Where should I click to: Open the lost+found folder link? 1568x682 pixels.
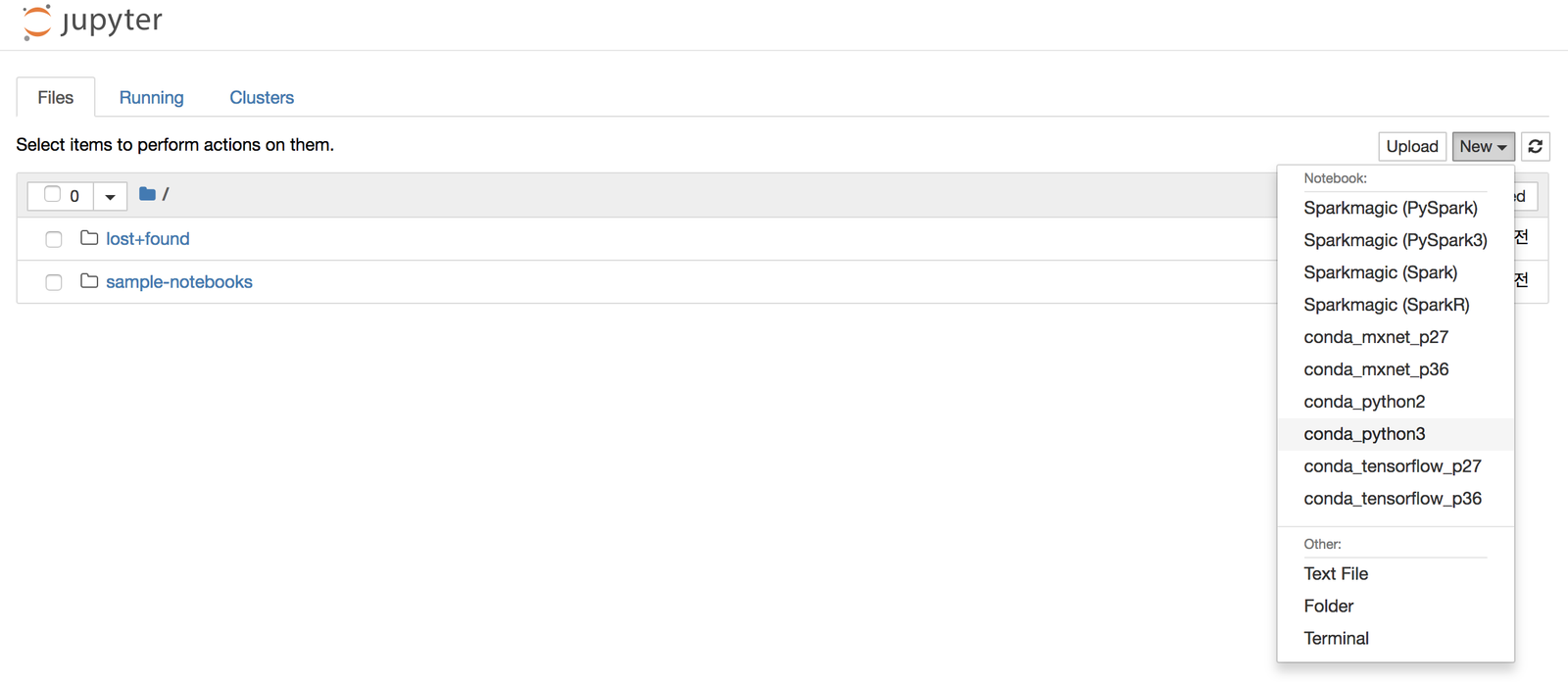148,238
